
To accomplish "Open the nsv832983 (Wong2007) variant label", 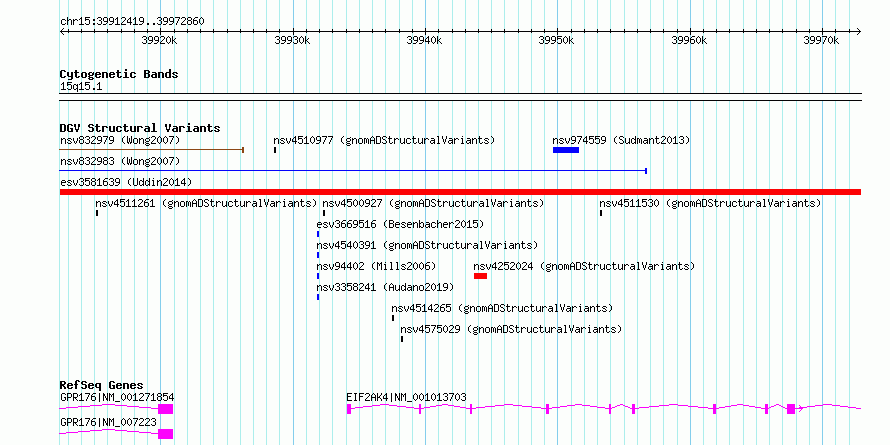I will click(120, 162).
